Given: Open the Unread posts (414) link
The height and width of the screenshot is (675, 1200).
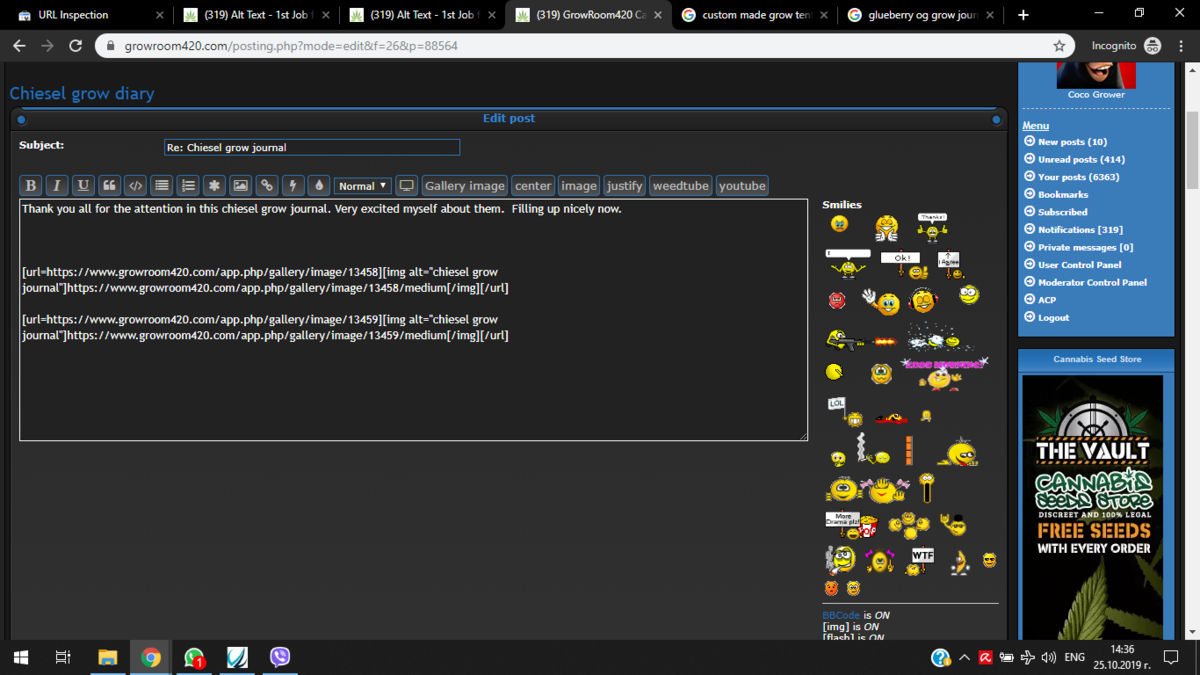Looking at the screenshot, I should tap(1081, 159).
